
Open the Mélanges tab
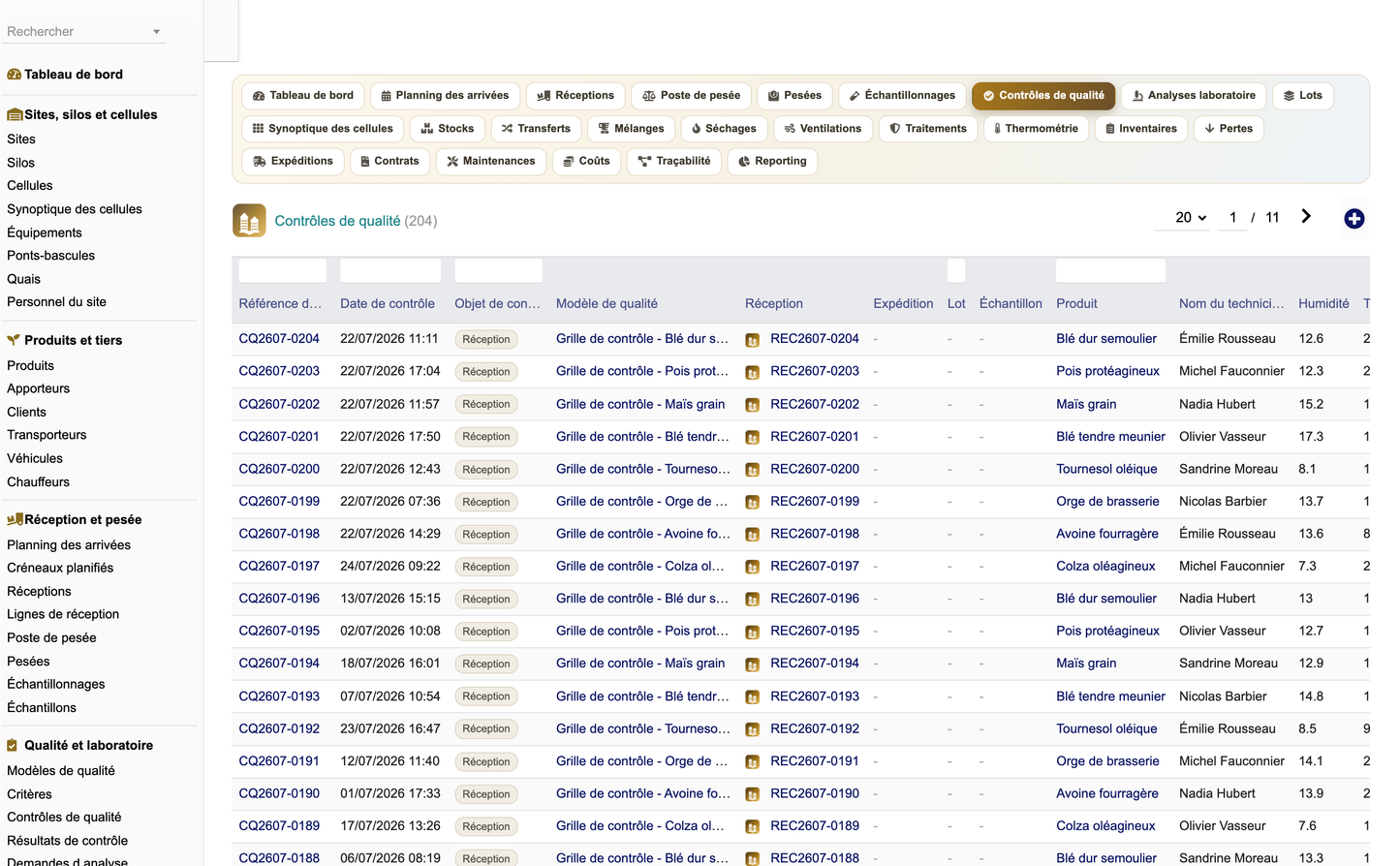(631, 129)
